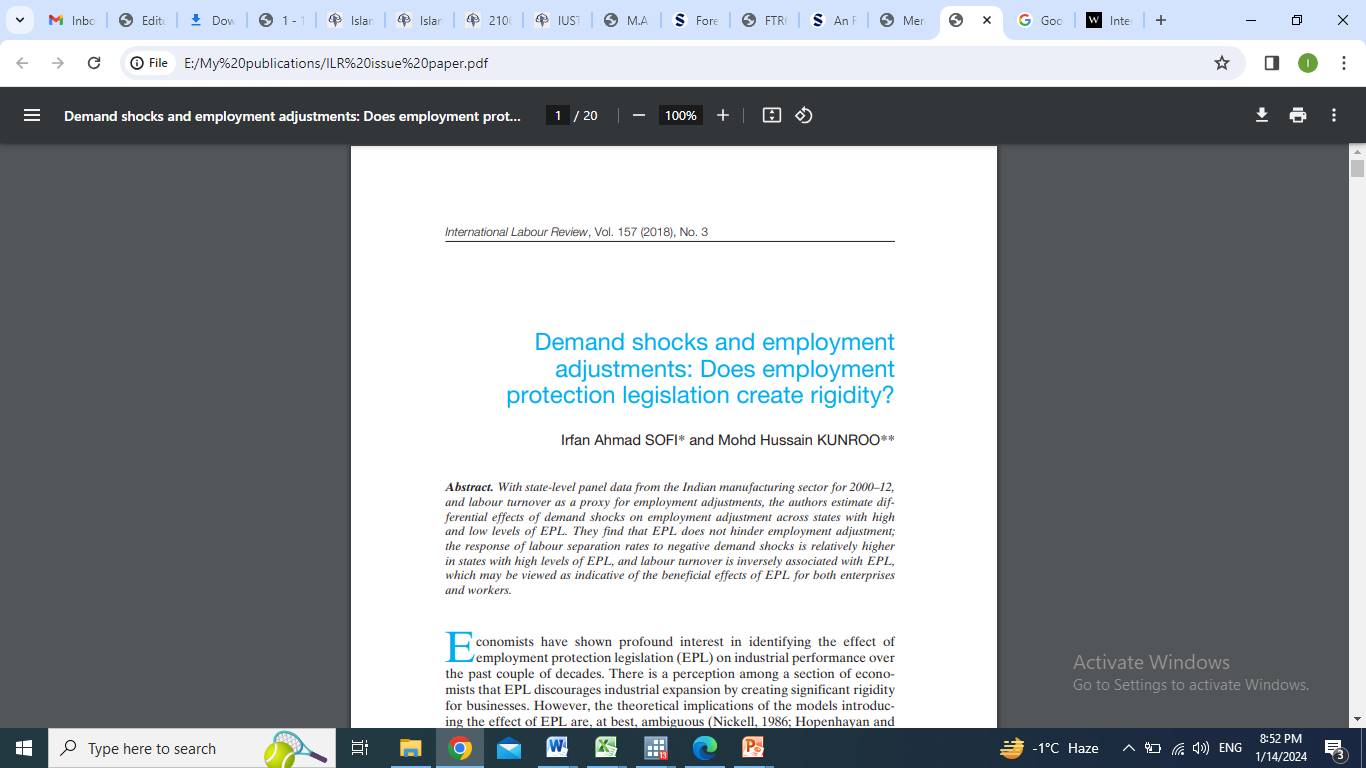Switch to the Google tab
Viewport: 1366px width, 768px height.
pos(1039,20)
